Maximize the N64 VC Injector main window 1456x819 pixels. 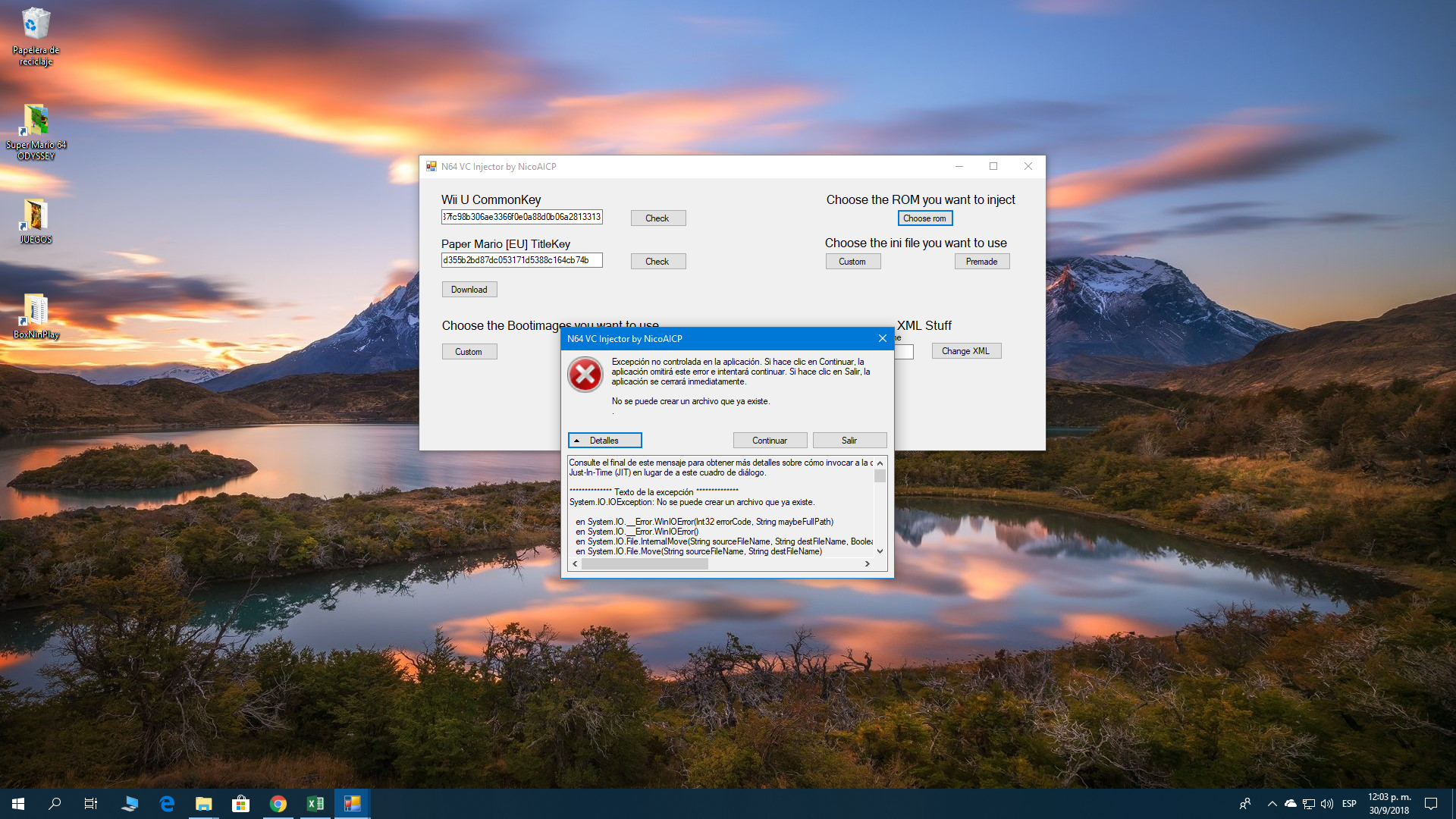click(x=993, y=167)
